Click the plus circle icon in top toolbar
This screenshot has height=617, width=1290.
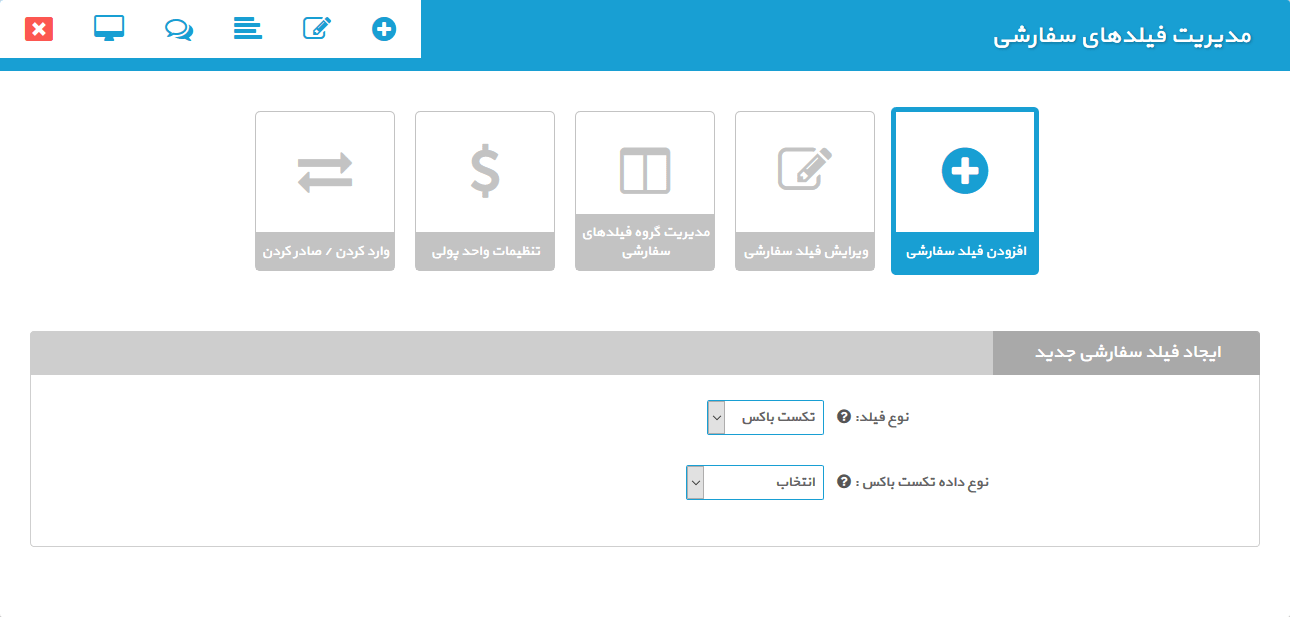(384, 29)
